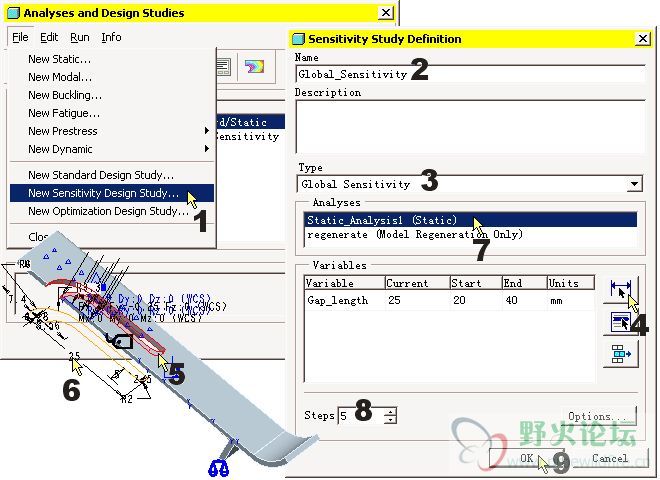Open the Run menu
This screenshot has width=660, height=480.
click(x=80, y=37)
